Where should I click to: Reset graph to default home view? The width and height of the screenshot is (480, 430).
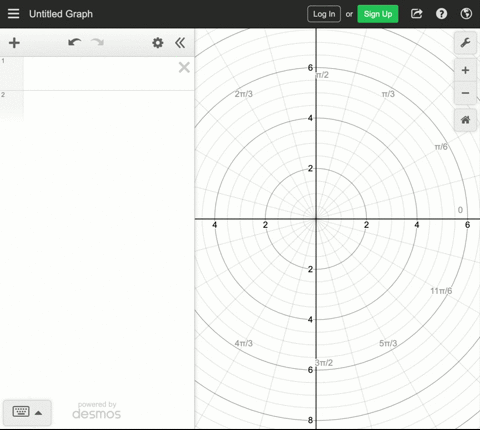tap(465, 120)
